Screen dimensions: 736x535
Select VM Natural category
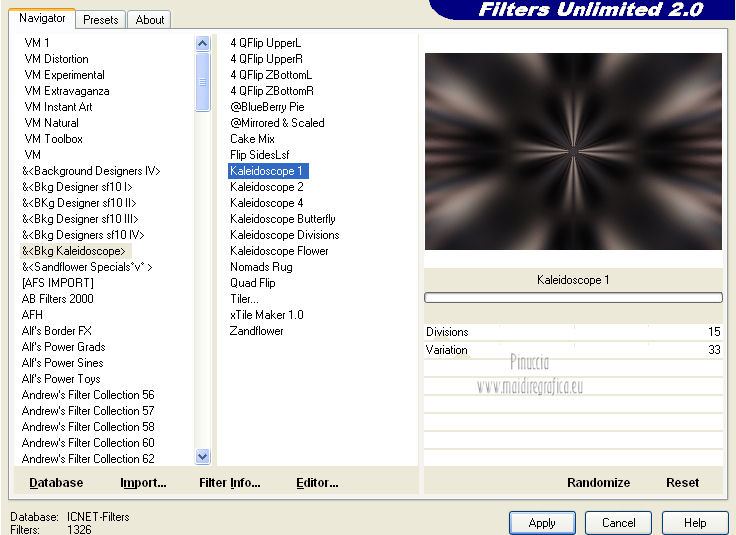click(52, 122)
